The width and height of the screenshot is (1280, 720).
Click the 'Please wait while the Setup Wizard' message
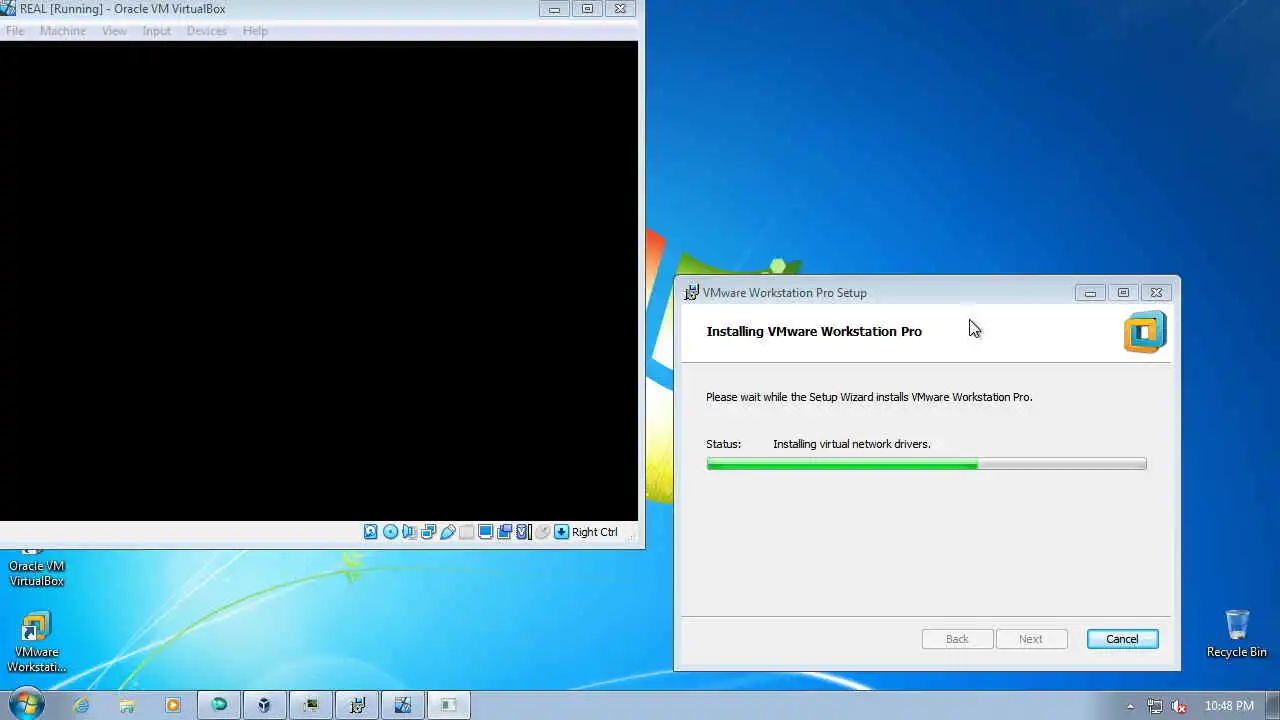tap(869, 397)
